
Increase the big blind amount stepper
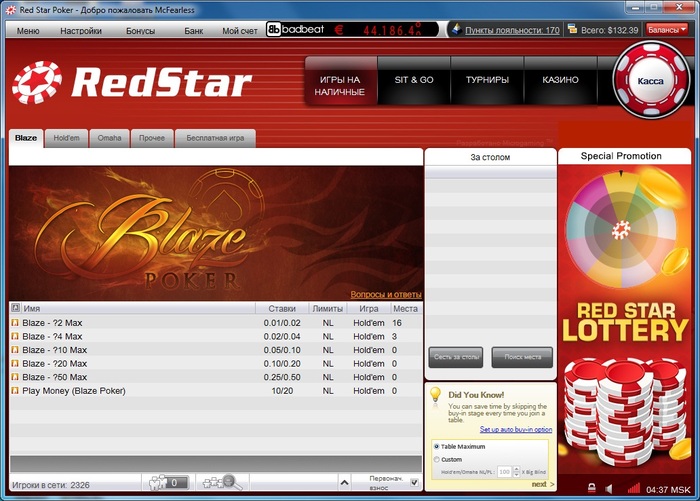(517, 469)
